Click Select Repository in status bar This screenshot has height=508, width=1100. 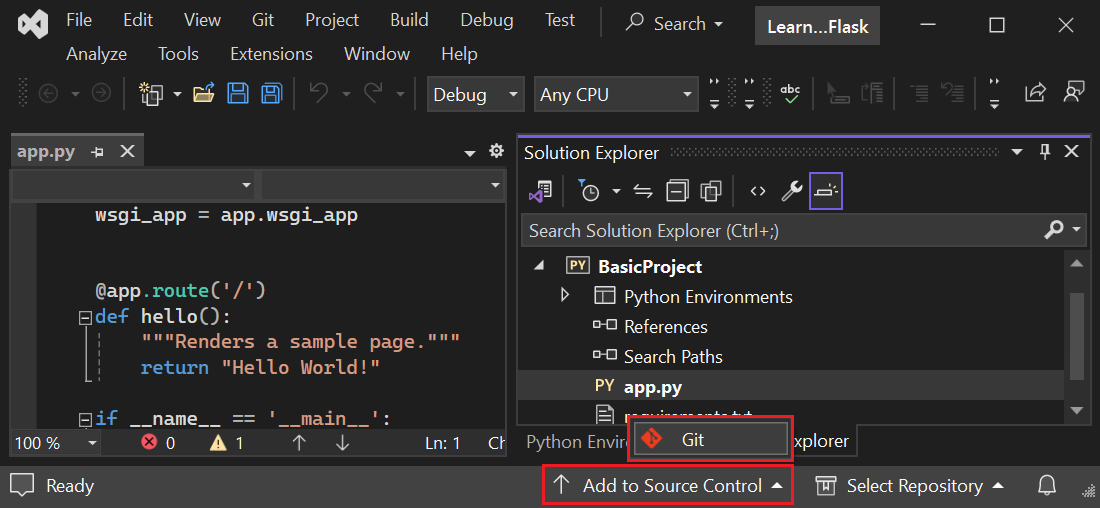pyautogui.click(x=910, y=486)
